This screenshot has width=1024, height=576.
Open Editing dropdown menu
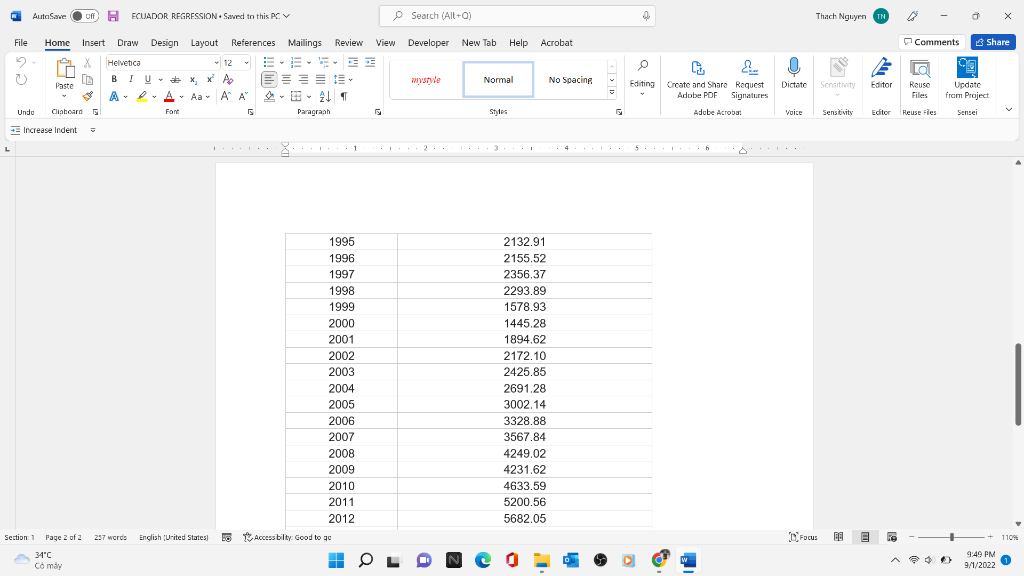click(642, 78)
